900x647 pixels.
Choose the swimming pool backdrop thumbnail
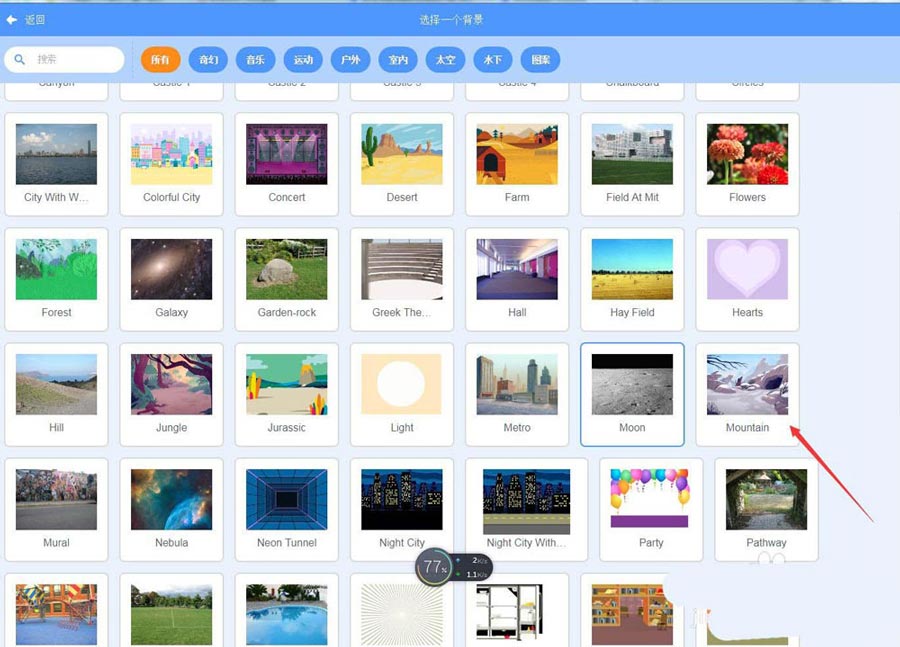click(x=286, y=614)
